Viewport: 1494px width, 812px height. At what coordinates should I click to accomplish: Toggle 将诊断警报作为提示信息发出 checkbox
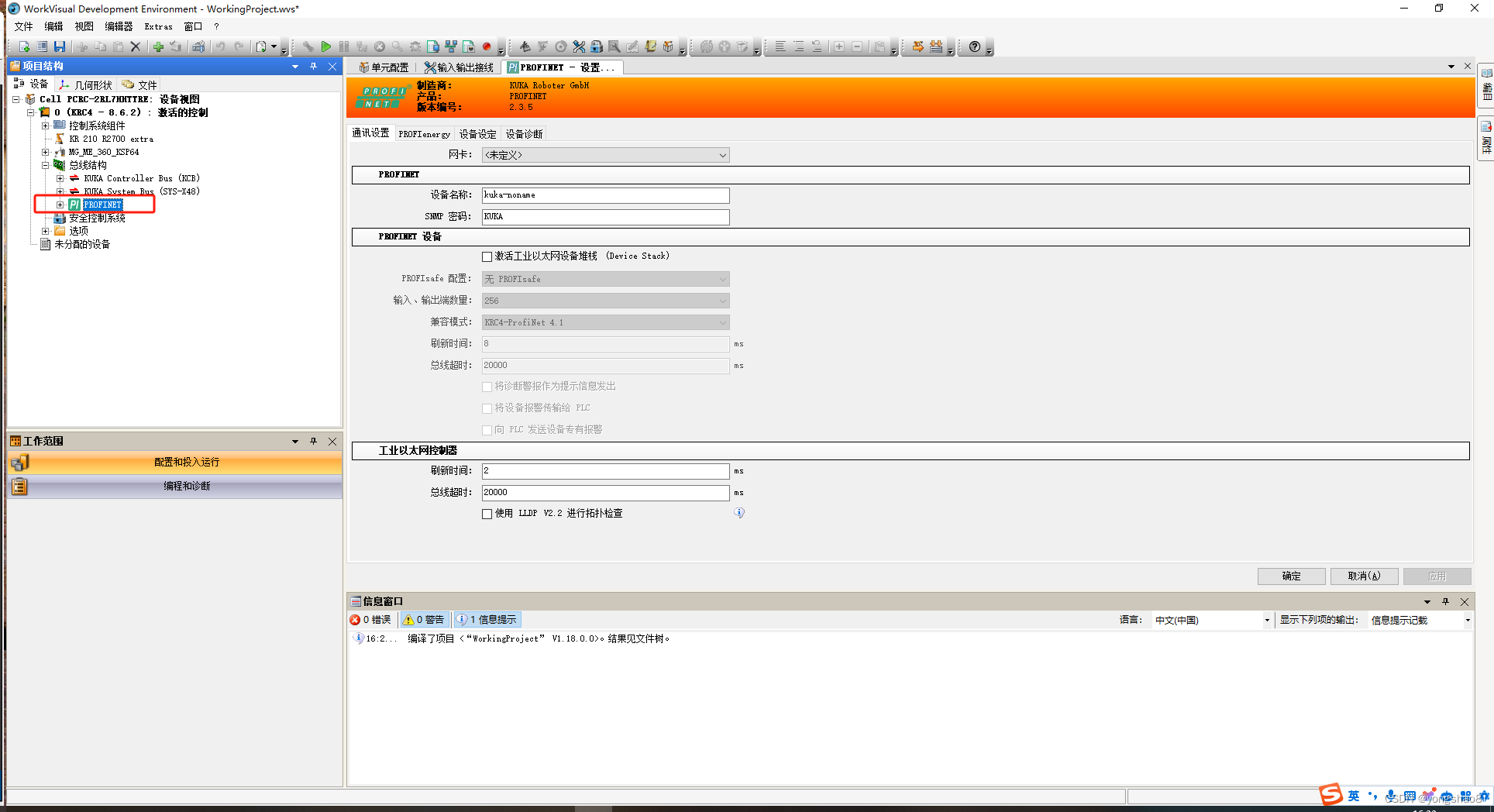[487, 387]
